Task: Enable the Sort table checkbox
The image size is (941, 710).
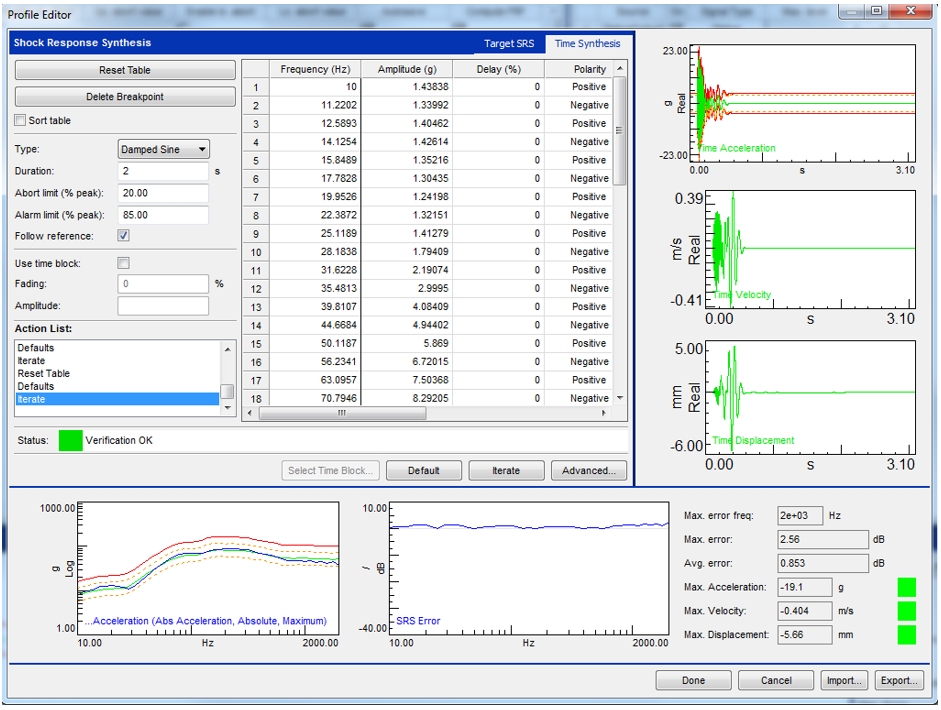Action: tap(21, 121)
